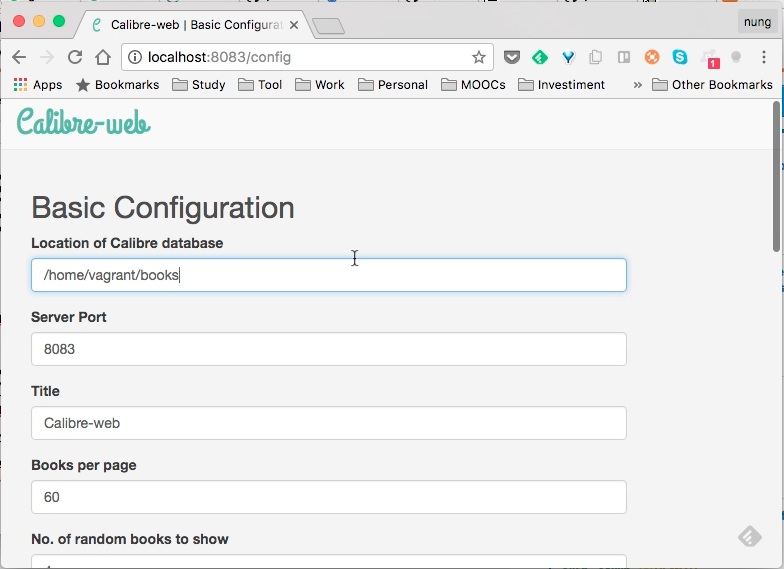Click the Basic Configuration heading

pyautogui.click(x=162, y=208)
